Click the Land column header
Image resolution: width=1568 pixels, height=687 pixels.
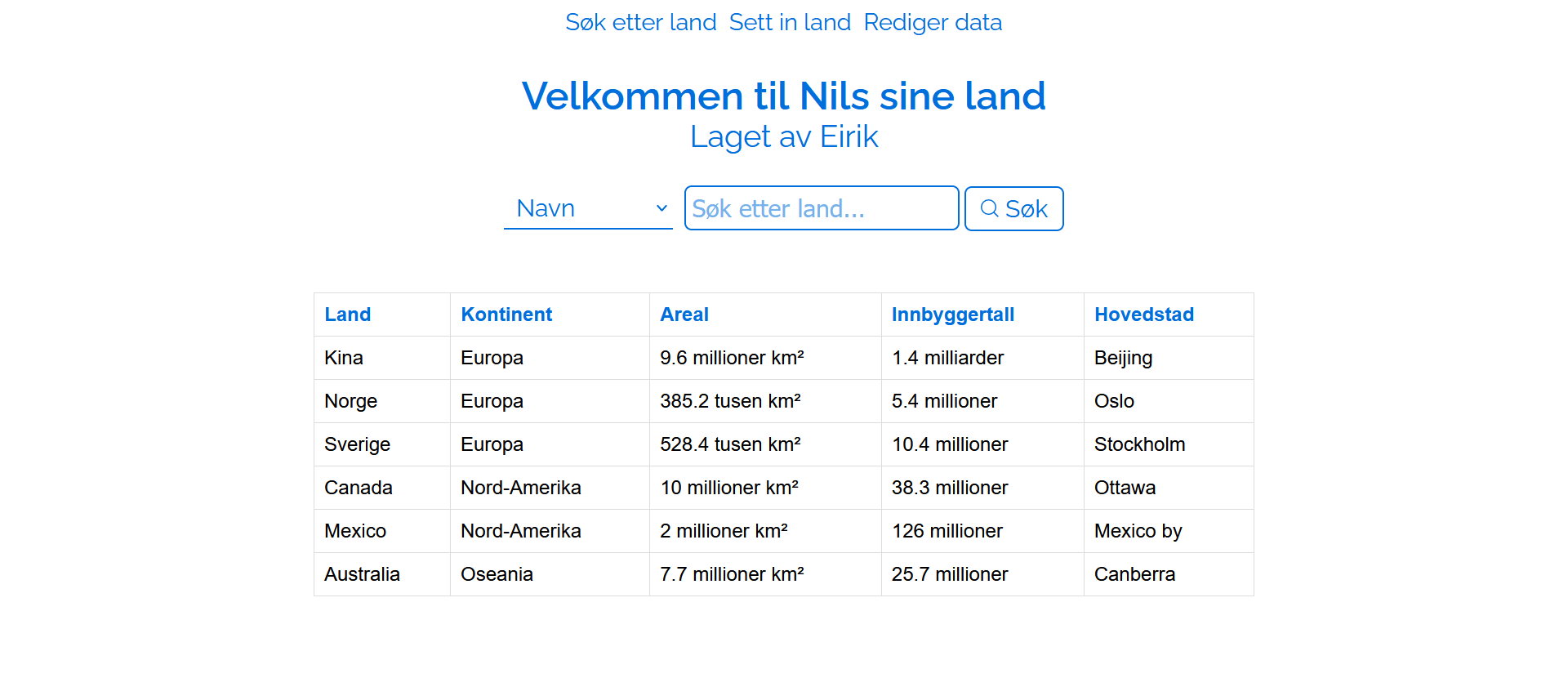point(348,315)
